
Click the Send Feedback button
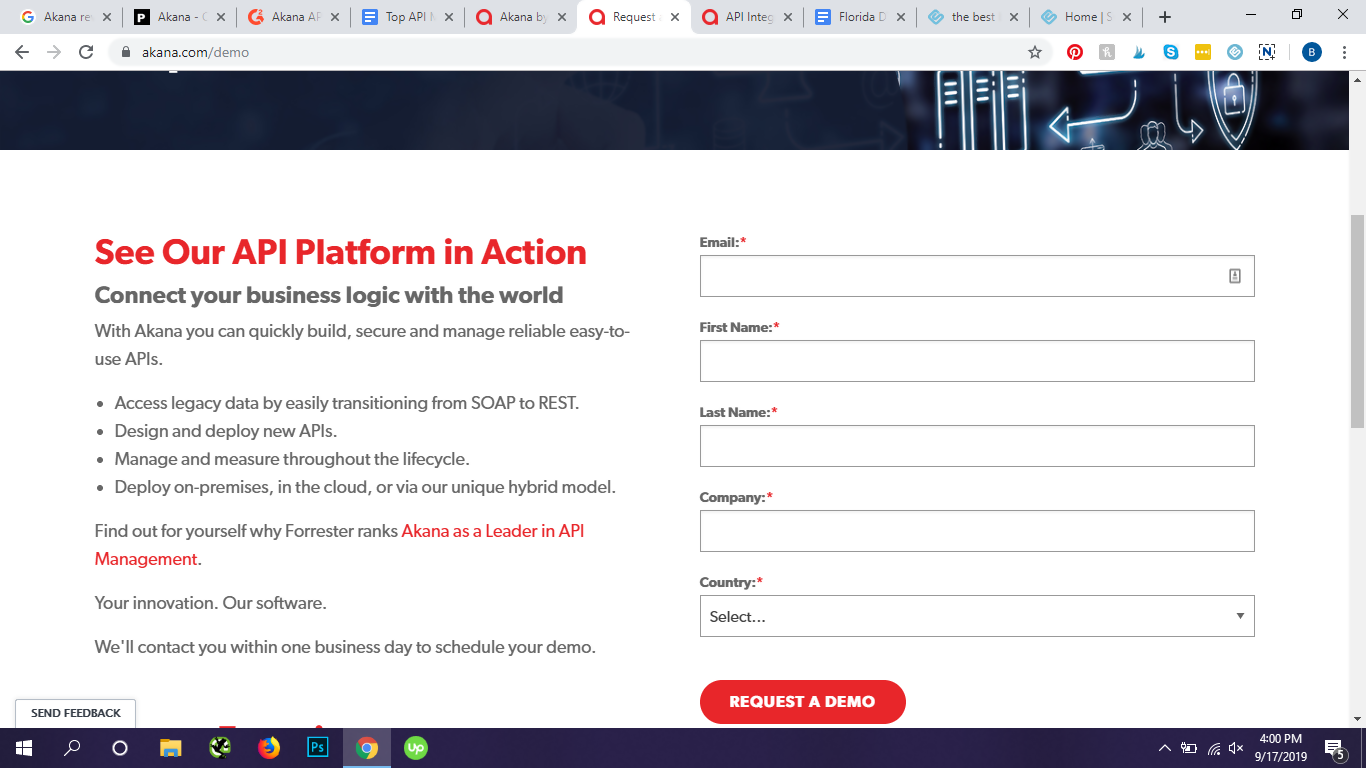tap(76, 713)
